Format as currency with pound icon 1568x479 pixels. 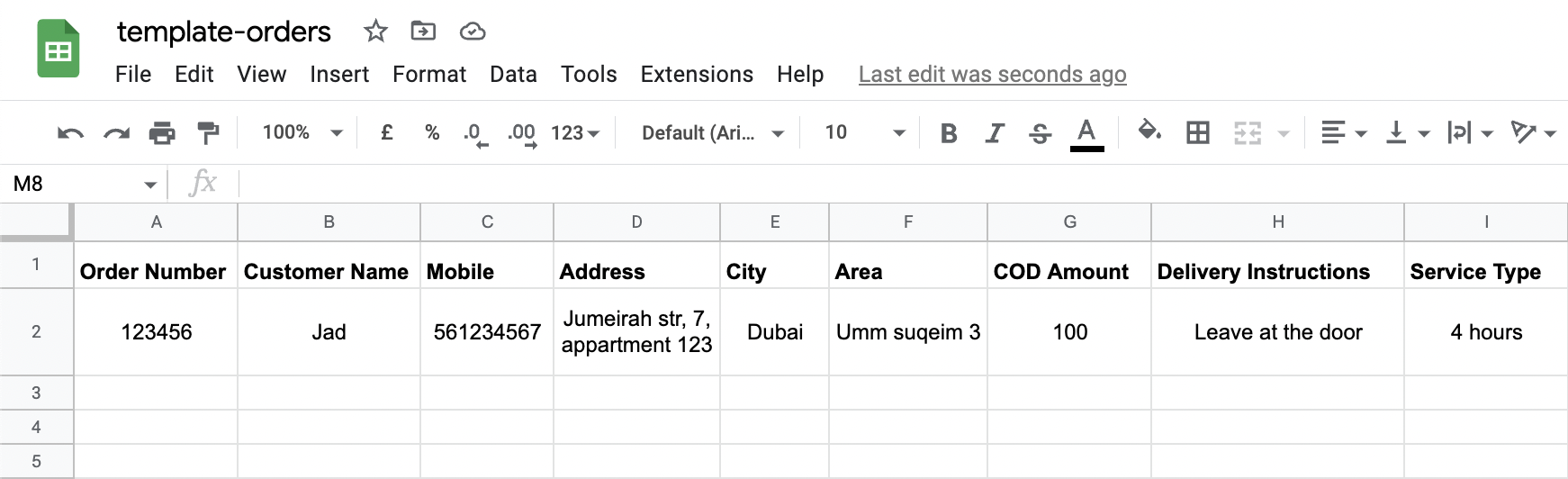(387, 133)
